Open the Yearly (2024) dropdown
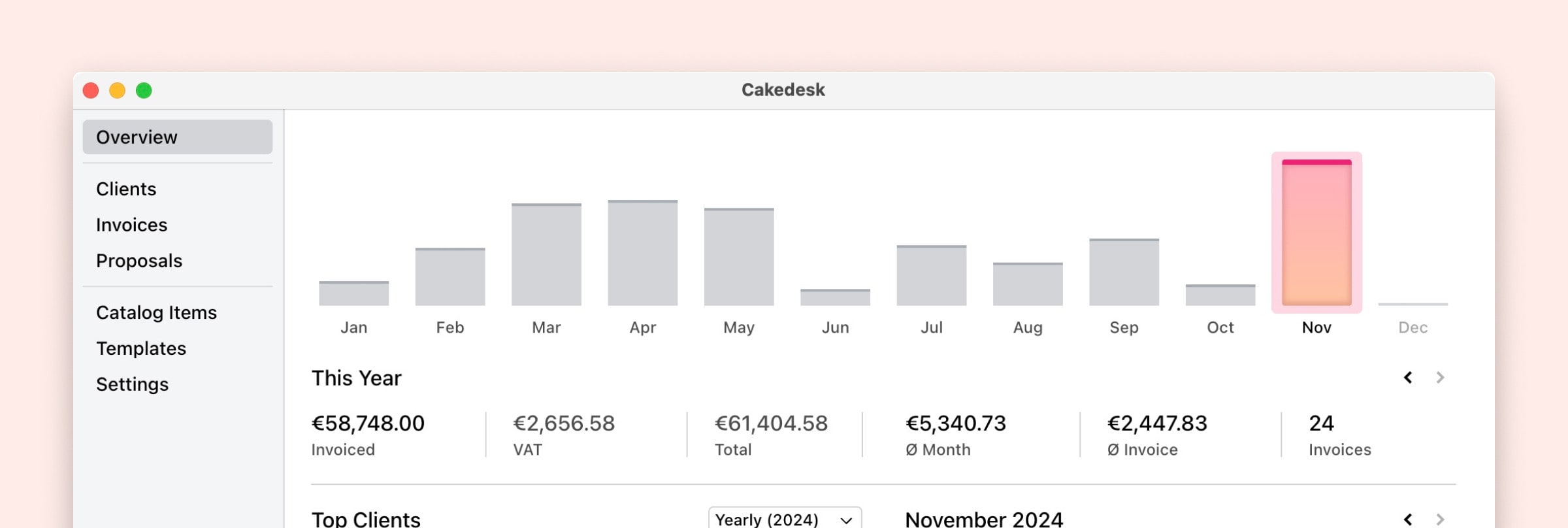The image size is (1568, 528). tap(784, 520)
